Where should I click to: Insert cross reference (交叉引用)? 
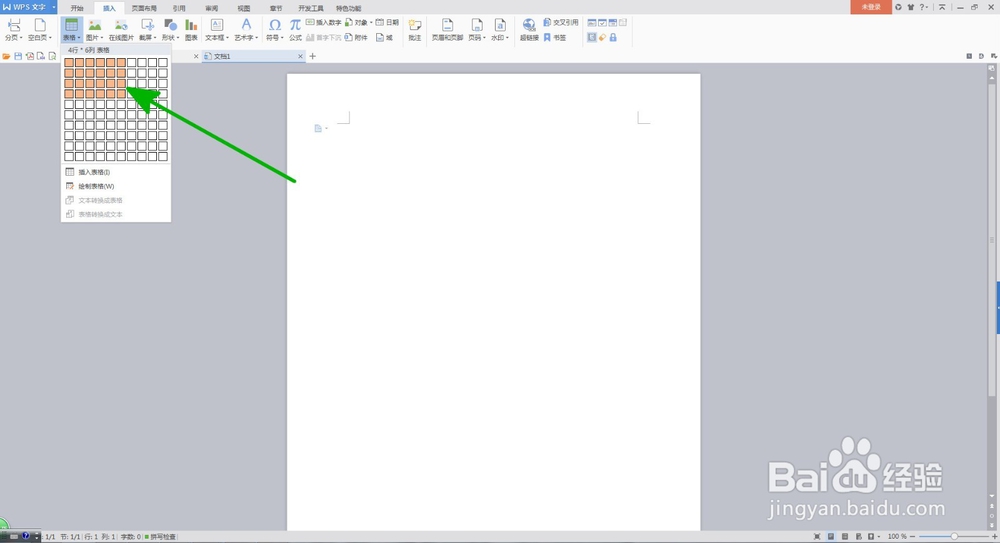[561, 22]
